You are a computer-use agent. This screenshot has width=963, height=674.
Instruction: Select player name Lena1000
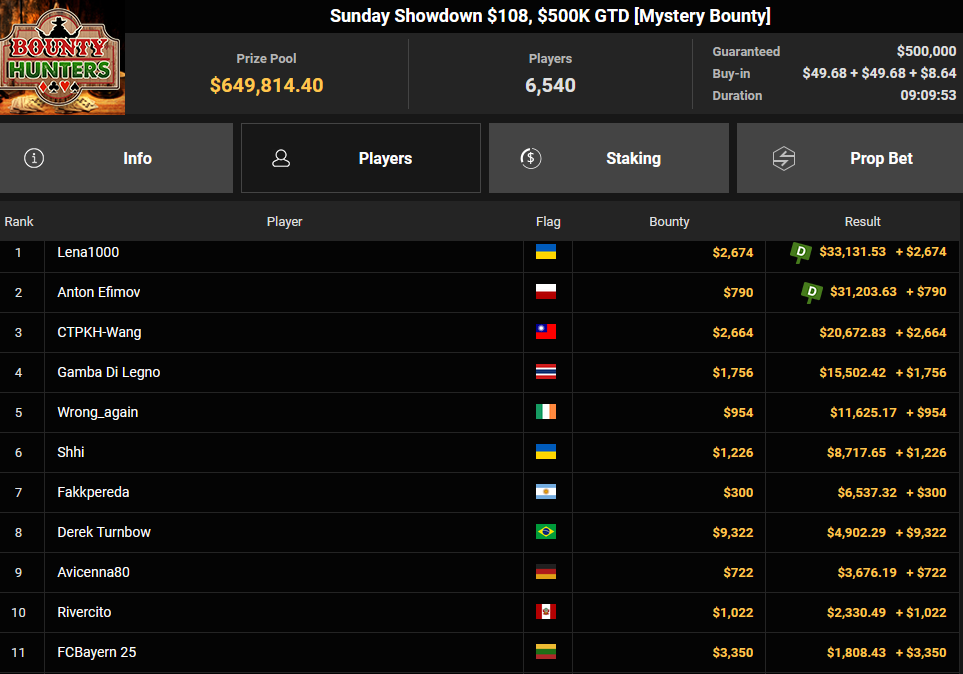pos(88,252)
